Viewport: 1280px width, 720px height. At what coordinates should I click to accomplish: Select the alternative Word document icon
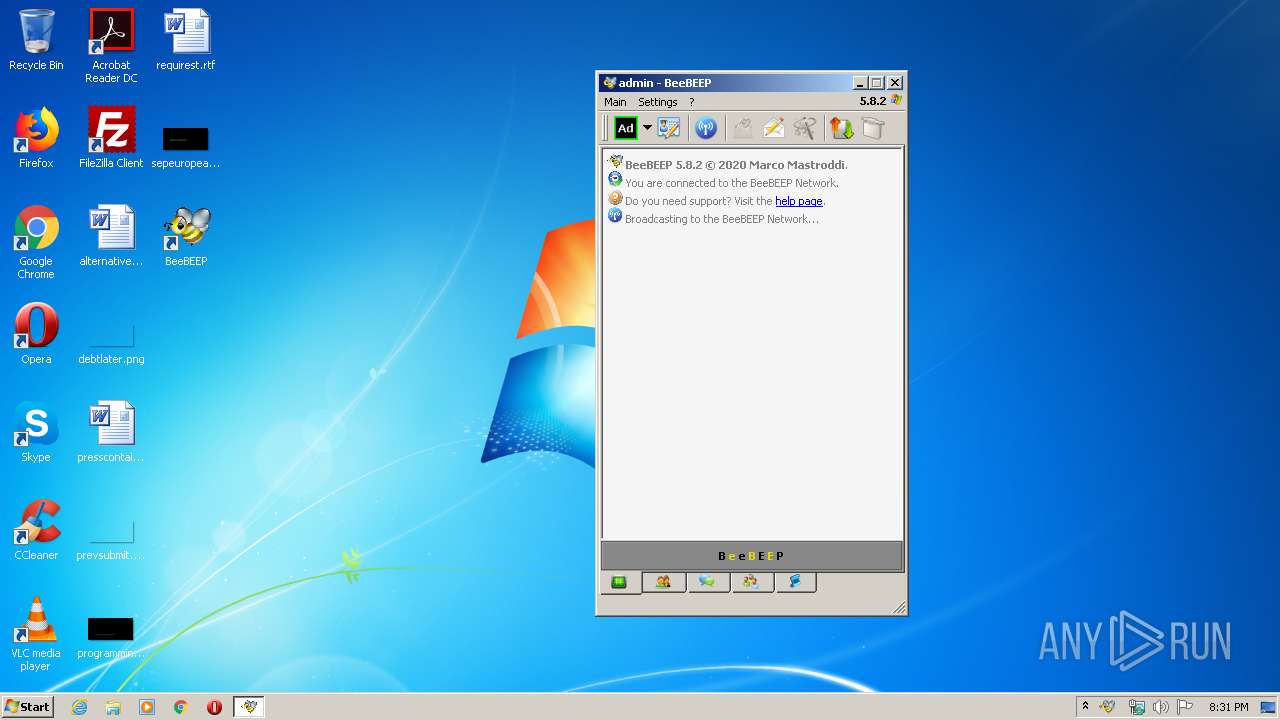click(x=111, y=236)
